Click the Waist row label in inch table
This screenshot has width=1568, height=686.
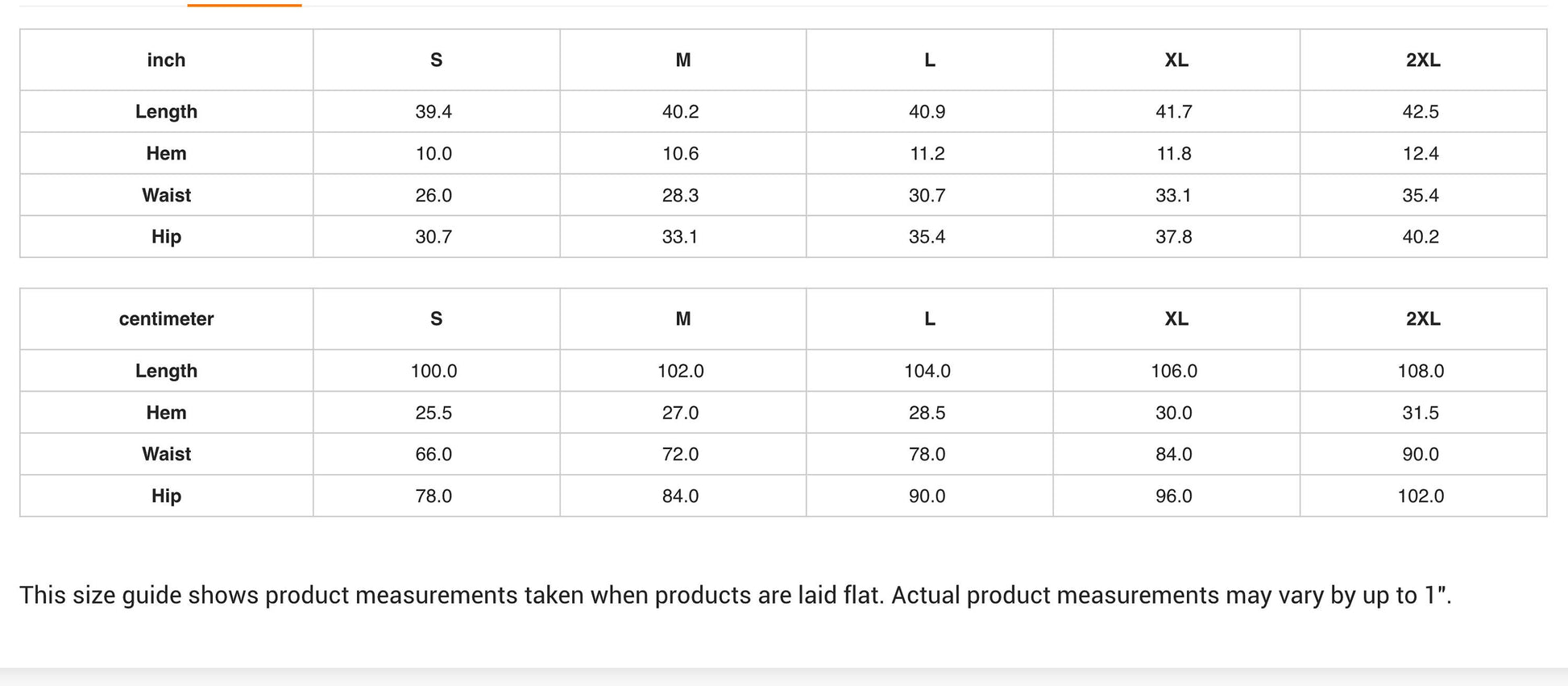(x=166, y=196)
